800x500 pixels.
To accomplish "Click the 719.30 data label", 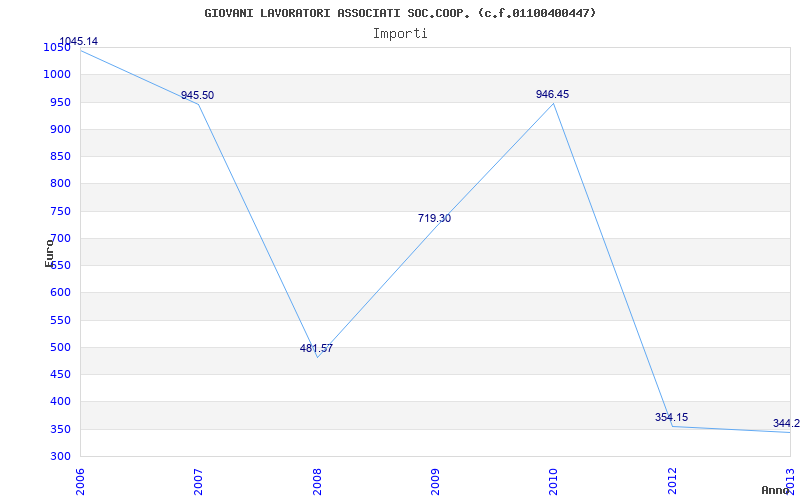I will pyautogui.click(x=435, y=218).
